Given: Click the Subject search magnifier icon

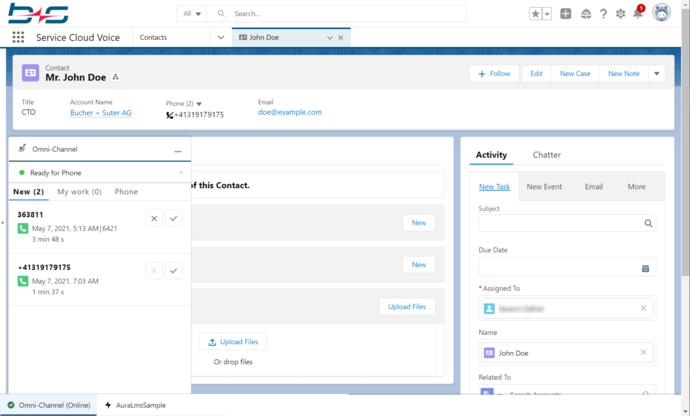Looking at the screenshot, I should coord(648,223).
